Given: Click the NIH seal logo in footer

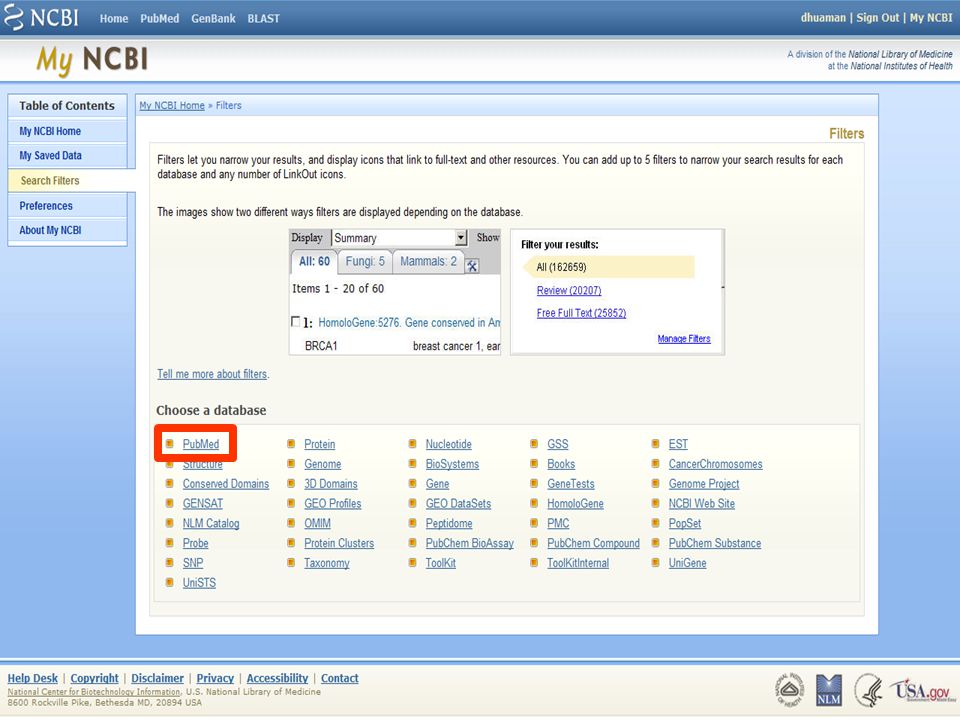Looking at the screenshot, I should [789, 690].
